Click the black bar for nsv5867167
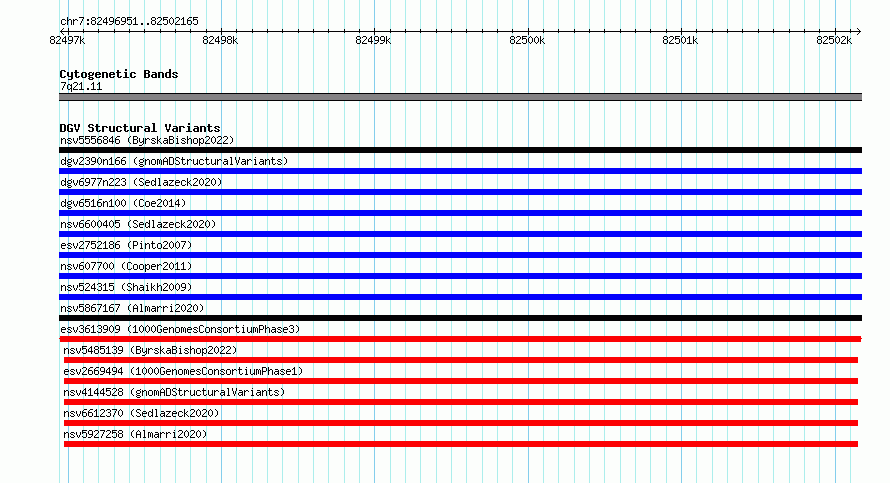This screenshot has height=483, width=890. (460, 318)
